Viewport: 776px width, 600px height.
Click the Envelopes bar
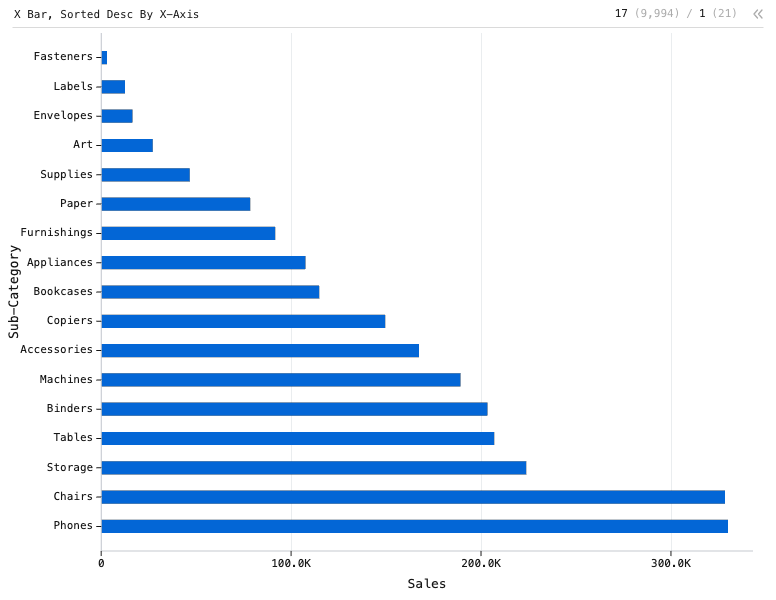point(117,116)
